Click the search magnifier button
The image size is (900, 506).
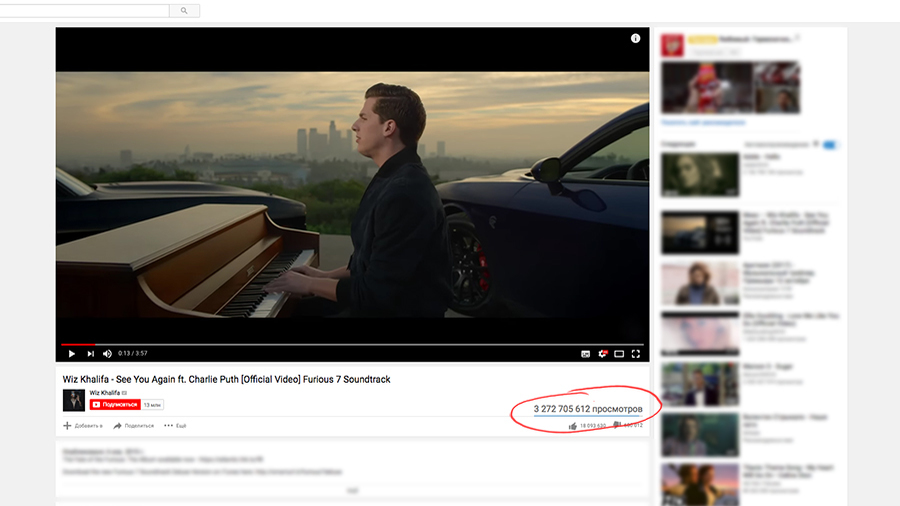click(184, 10)
